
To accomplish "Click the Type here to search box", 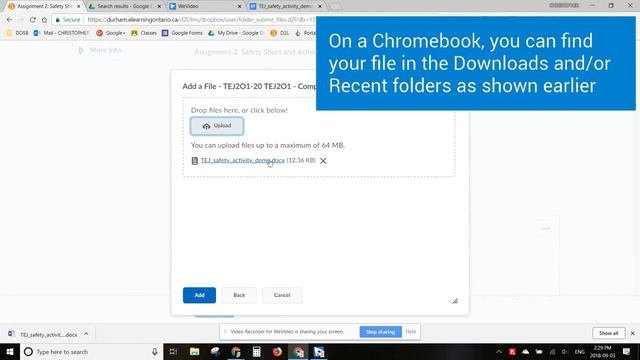I will tap(92, 351).
